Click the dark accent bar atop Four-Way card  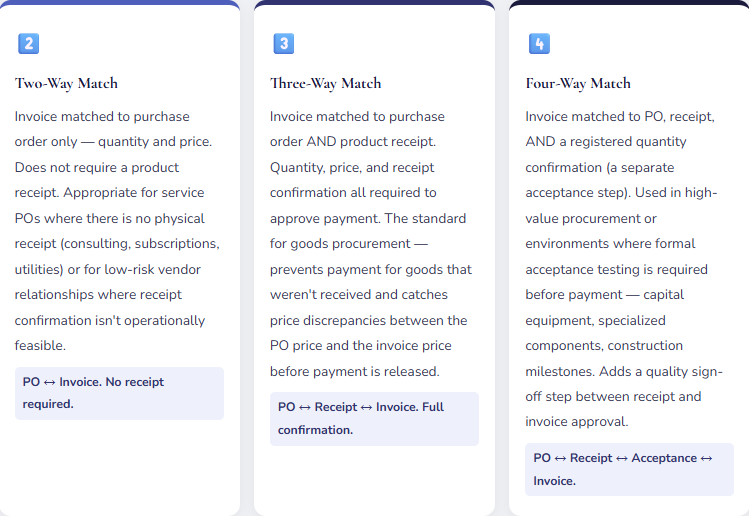(629, 3)
